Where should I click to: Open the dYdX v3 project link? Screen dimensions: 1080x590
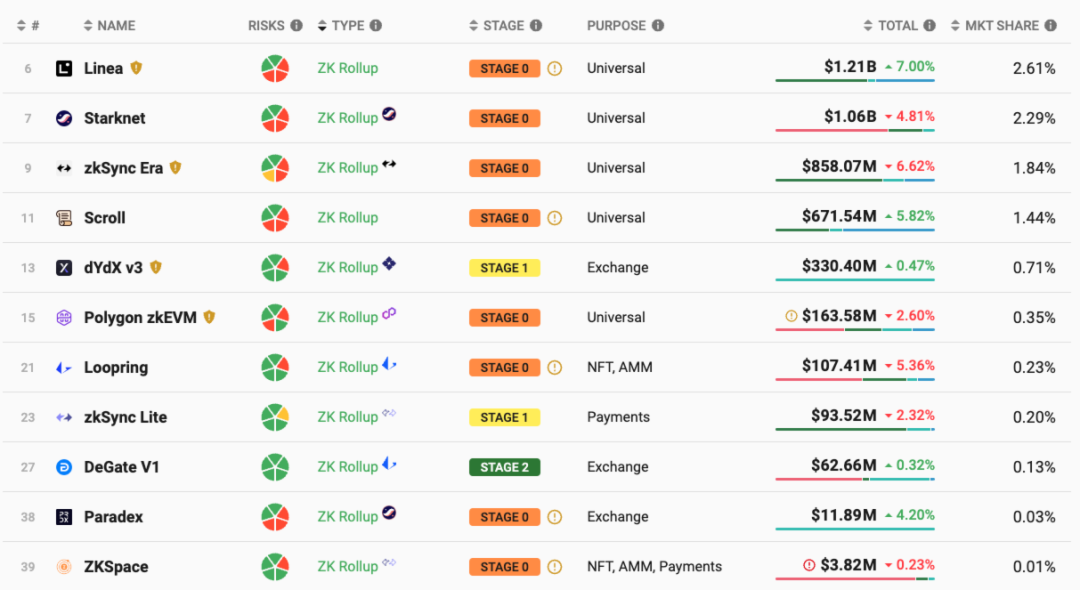point(113,268)
